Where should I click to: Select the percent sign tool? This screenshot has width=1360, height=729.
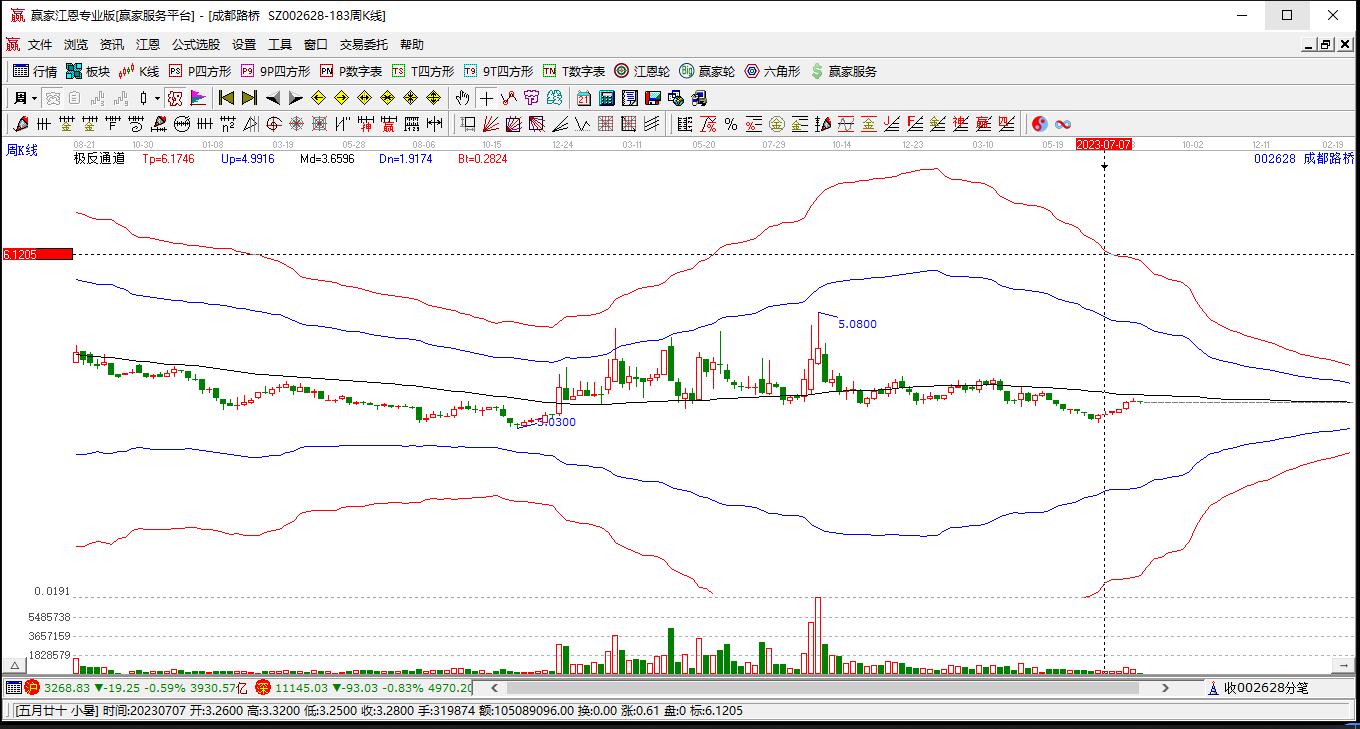pos(731,124)
